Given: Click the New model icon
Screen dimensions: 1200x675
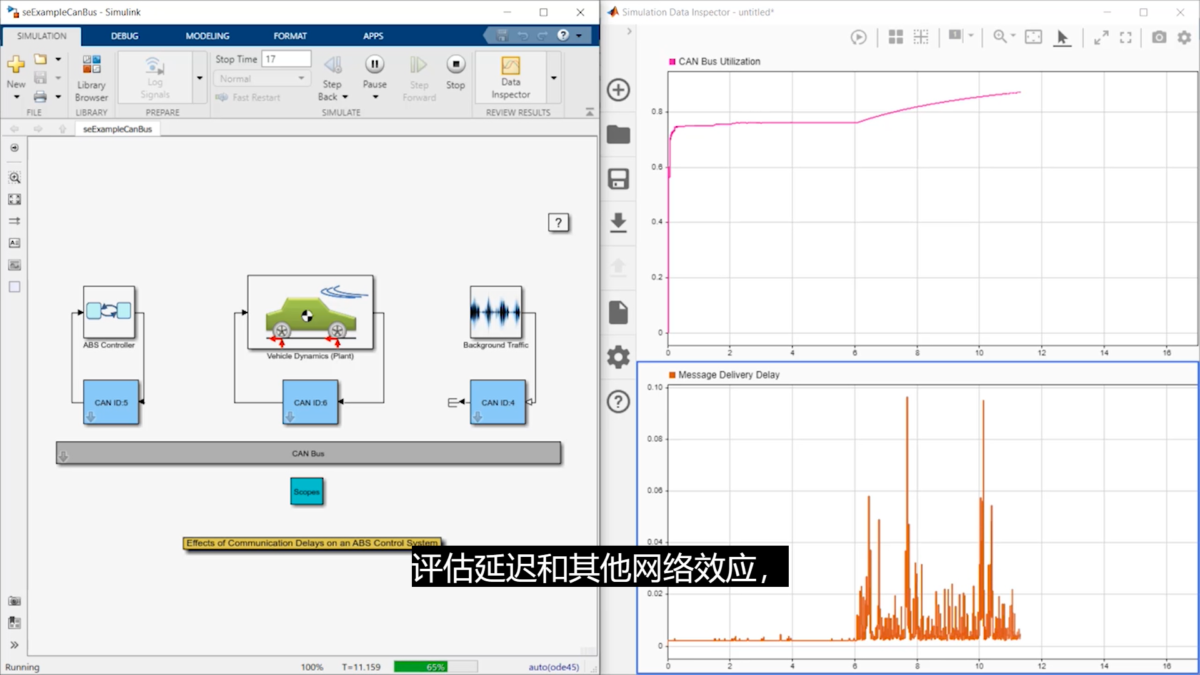Looking at the screenshot, I should (x=16, y=64).
